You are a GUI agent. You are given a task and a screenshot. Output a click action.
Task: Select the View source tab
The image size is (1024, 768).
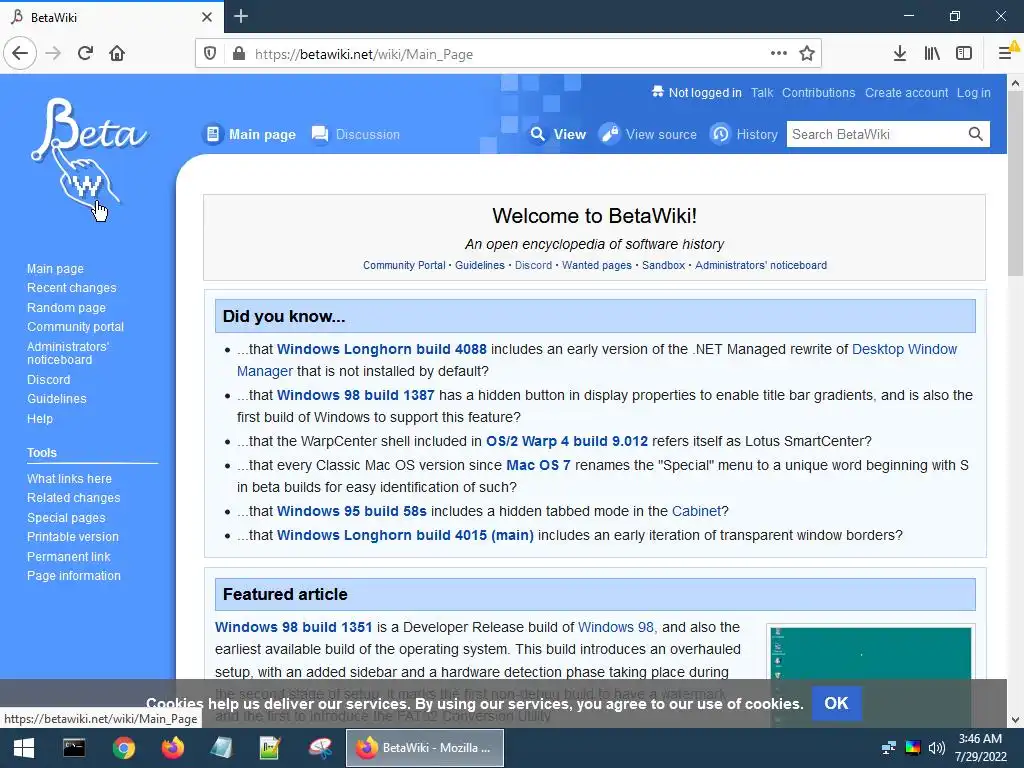[x=648, y=135]
